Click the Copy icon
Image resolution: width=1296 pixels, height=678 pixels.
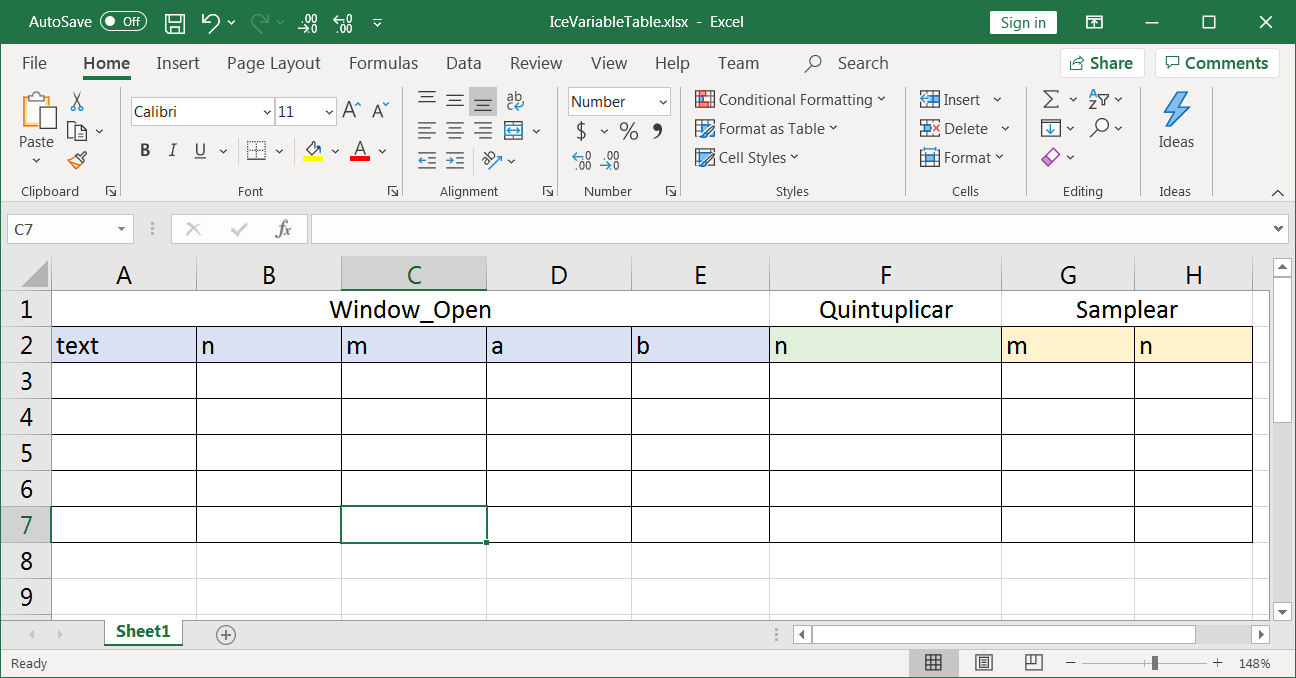pos(77,130)
